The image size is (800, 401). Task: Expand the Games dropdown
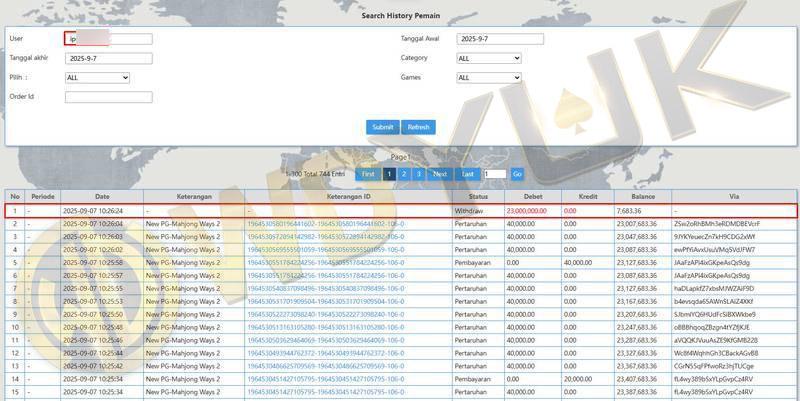pyautogui.click(x=489, y=78)
